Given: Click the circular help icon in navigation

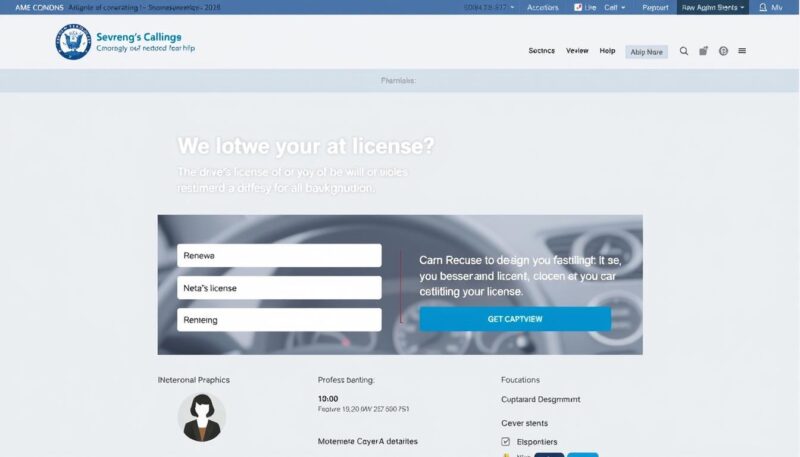Looking at the screenshot, I should pos(723,51).
